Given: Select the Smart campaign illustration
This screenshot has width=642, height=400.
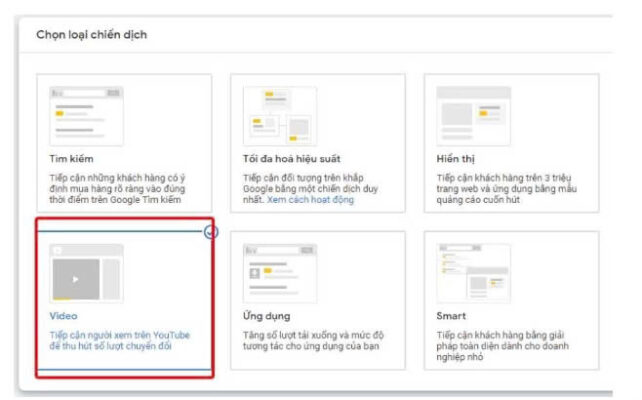Looking at the screenshot, I should [474, 273].
